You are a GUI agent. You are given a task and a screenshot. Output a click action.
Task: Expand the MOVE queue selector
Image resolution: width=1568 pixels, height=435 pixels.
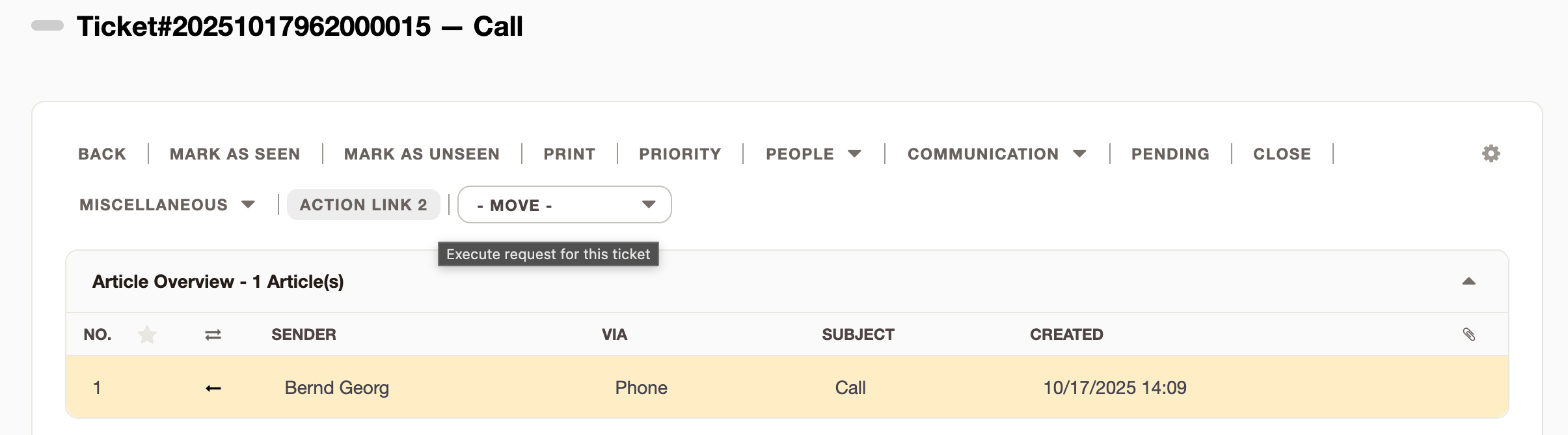point(563,204)
